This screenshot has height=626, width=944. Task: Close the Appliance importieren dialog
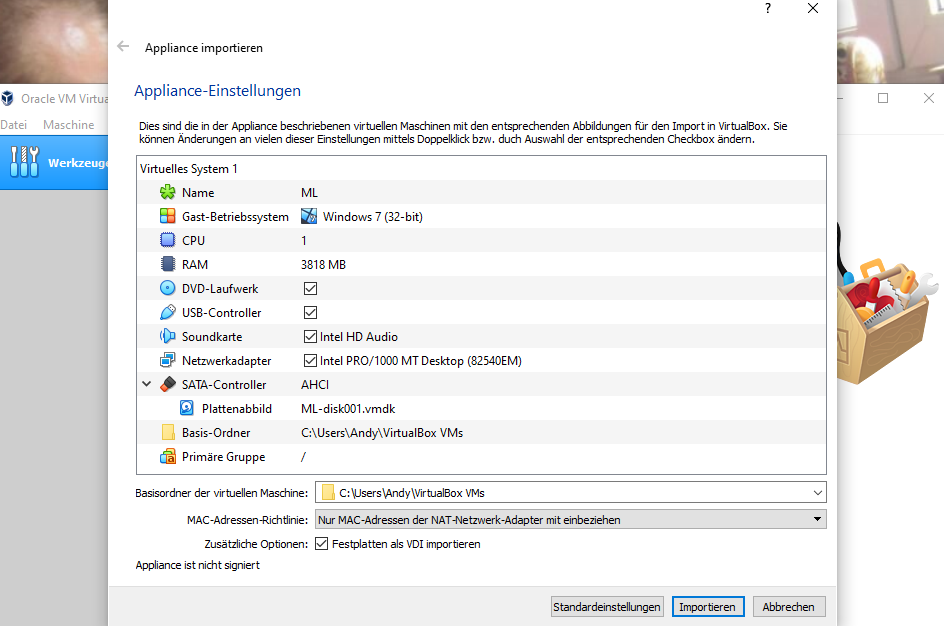click(813, 8)
